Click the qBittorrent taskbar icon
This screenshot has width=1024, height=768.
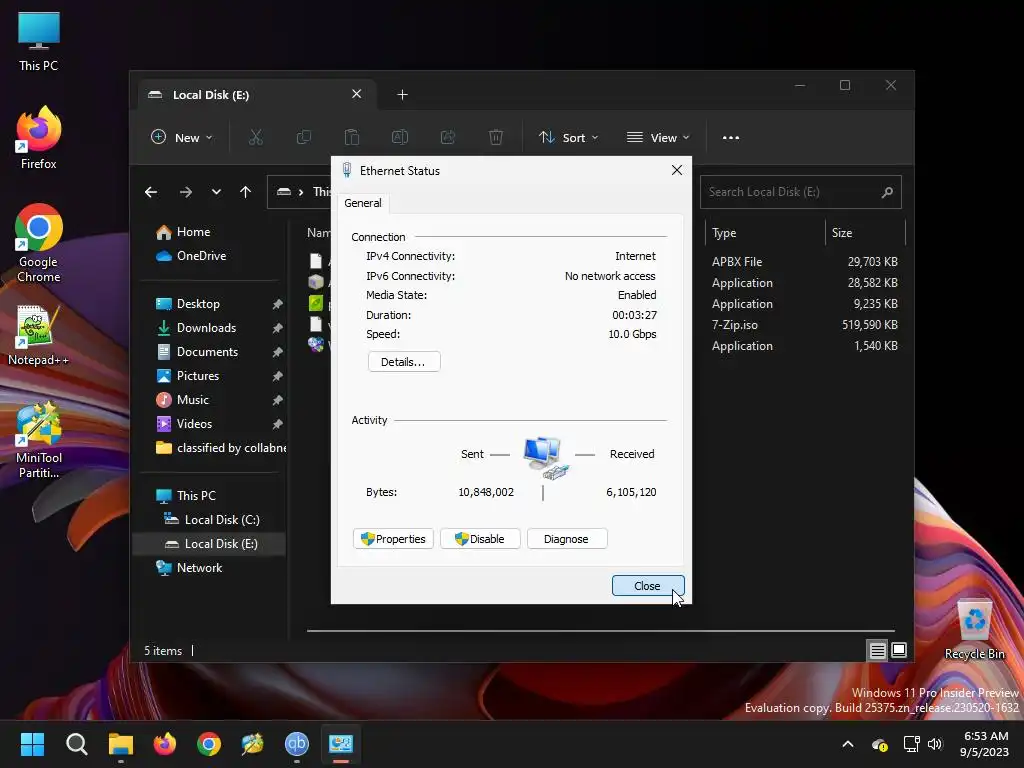point(296,744)
